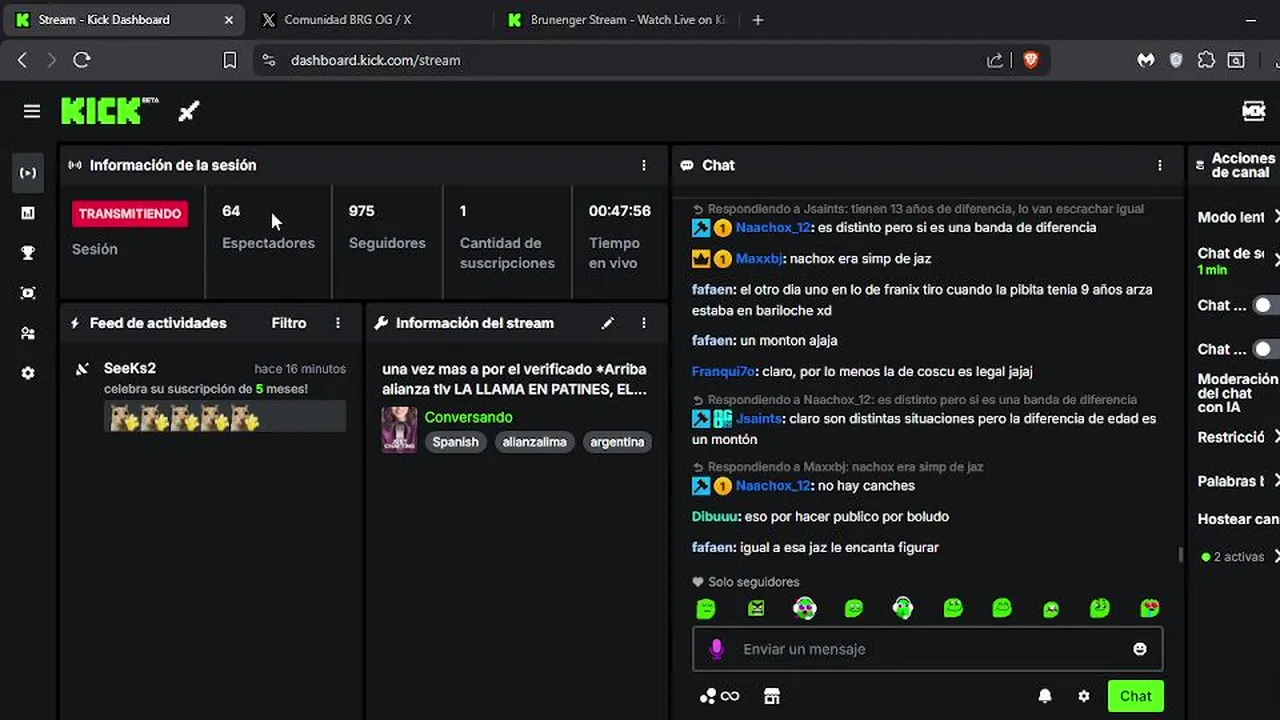Select the heart-eyes green emote
This screenshot has width=1280, height=720.
[1149, 608]
